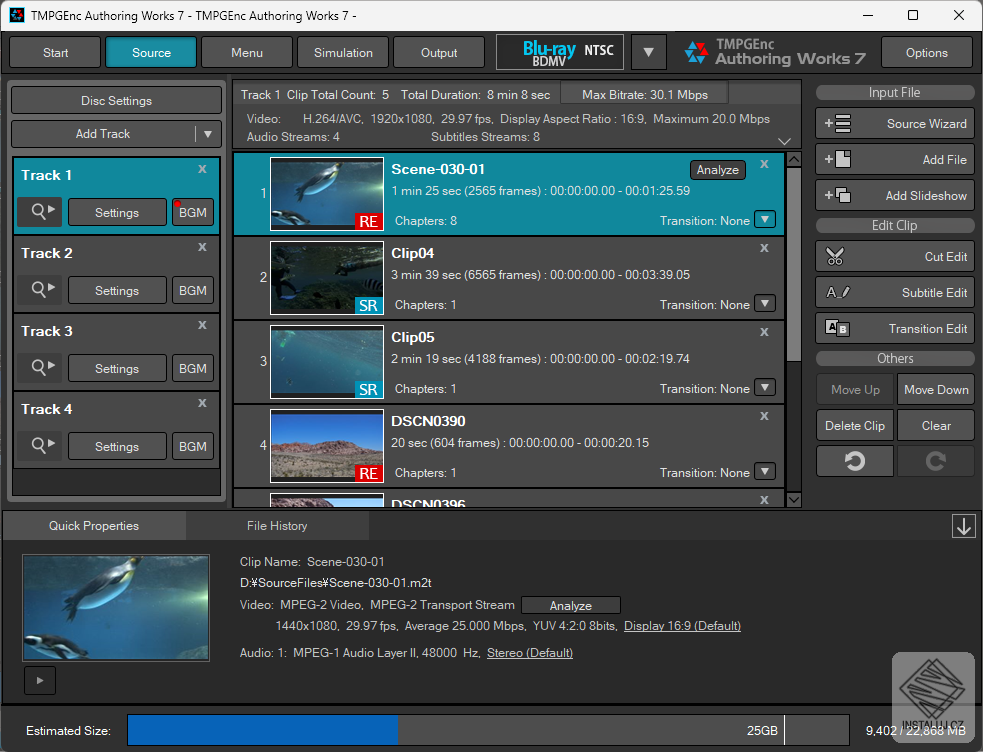Open the Add Track dropdown arrow
This screenshot has height=752, width=983.
point(208,133)
